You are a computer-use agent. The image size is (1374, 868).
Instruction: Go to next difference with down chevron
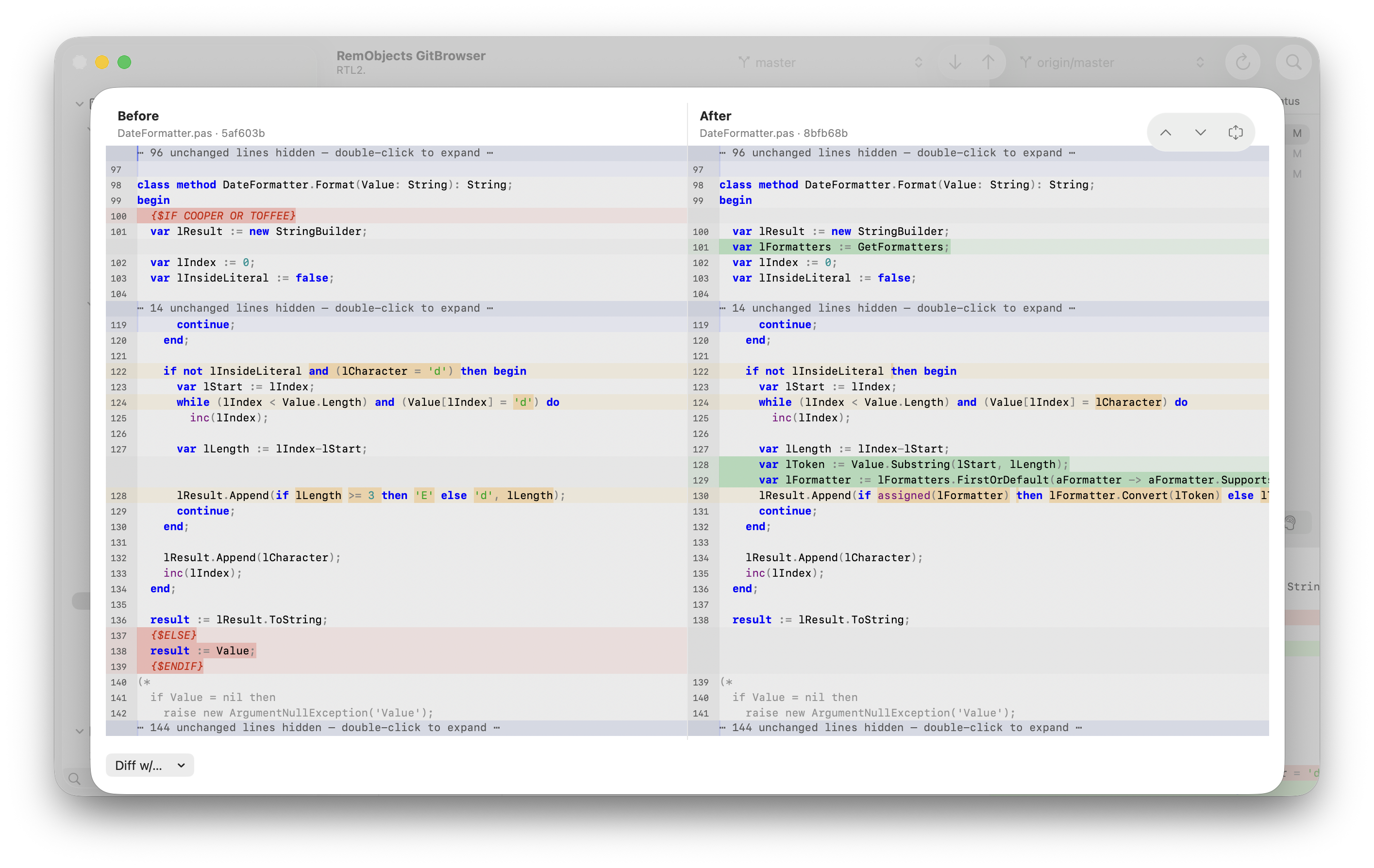click(x=1200, y=133)
